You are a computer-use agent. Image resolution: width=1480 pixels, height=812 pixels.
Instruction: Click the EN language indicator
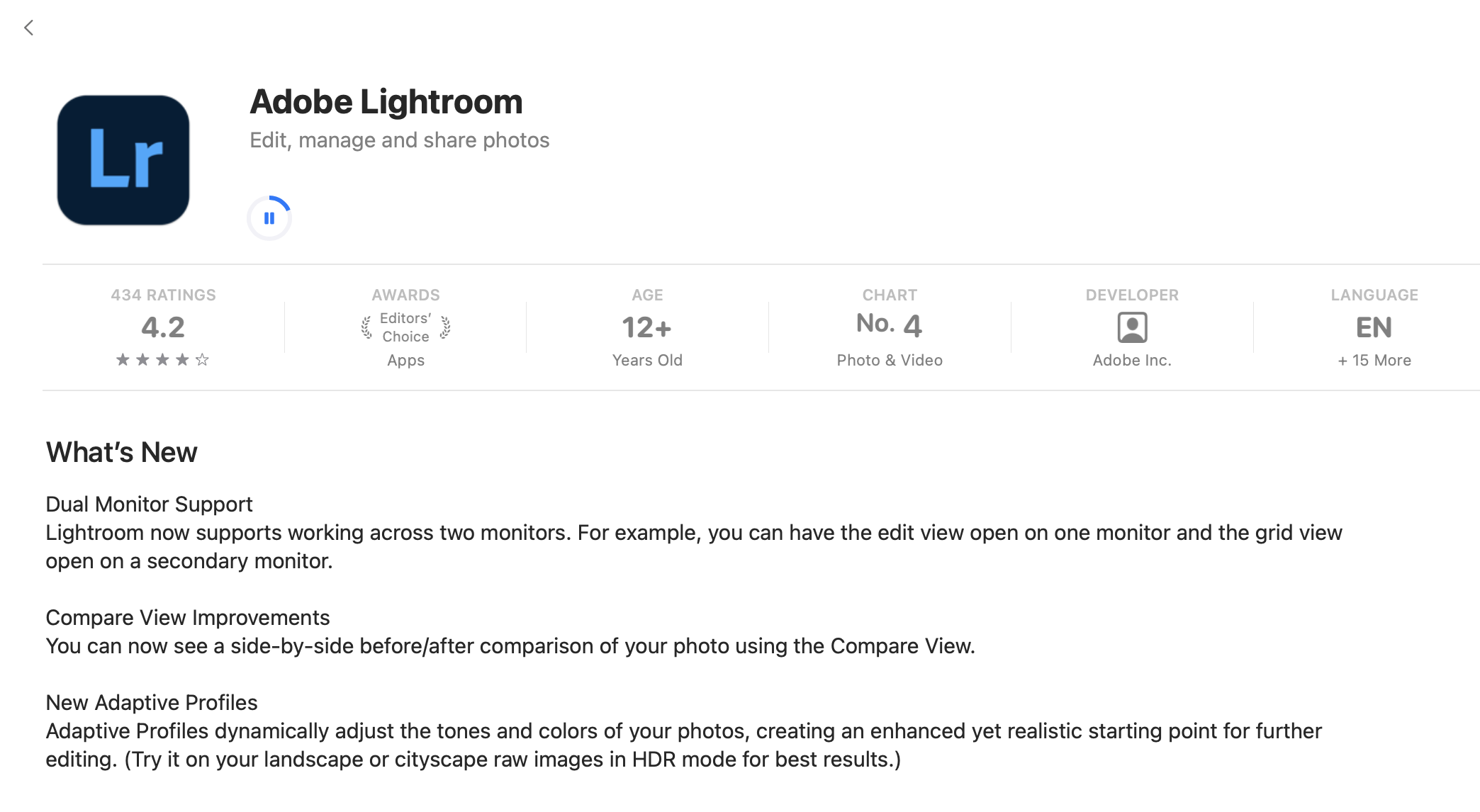pos(1374,327)
